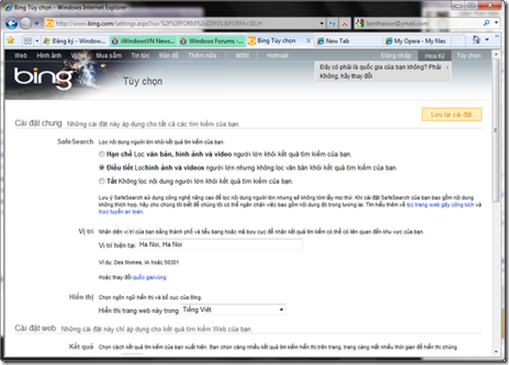
Task: Click the Refresh page icon
Action: point(332,23)
